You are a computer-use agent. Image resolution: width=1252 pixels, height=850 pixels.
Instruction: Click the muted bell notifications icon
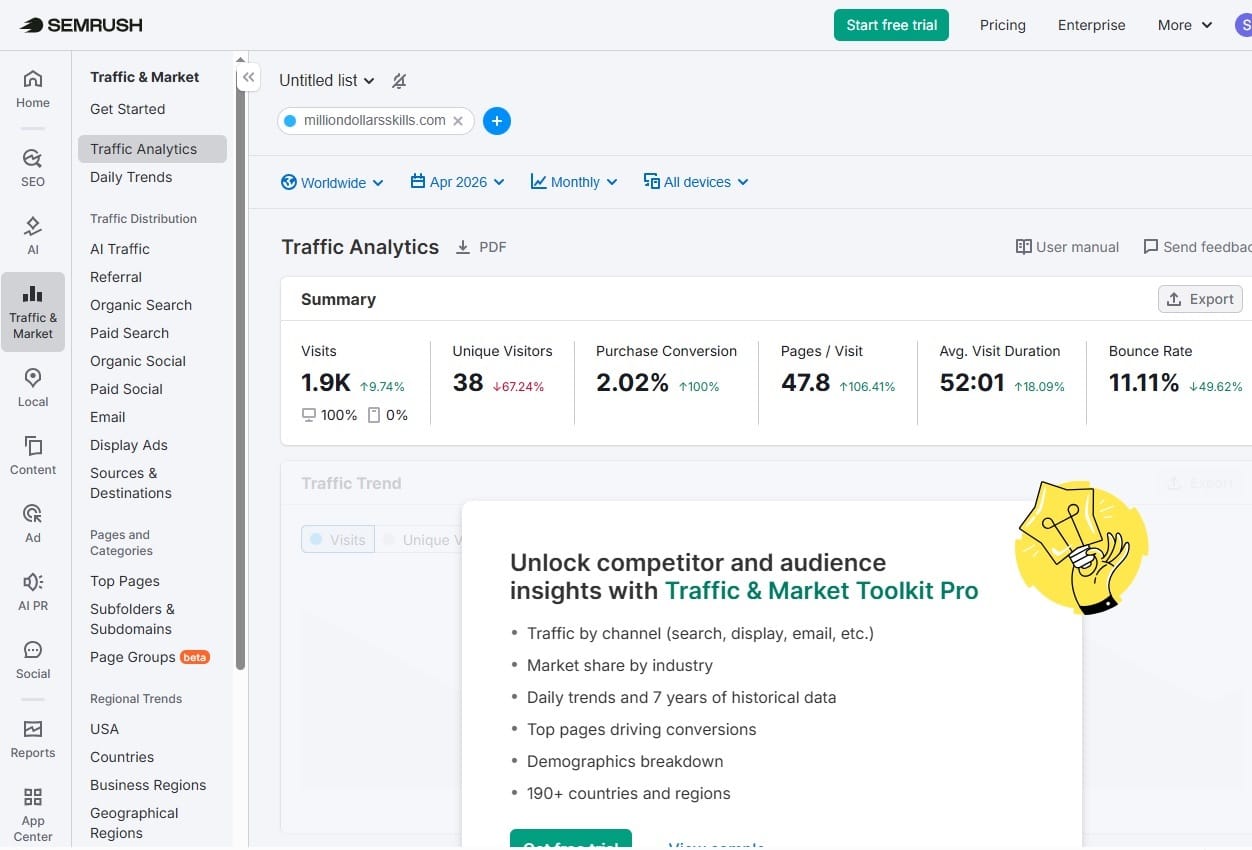coord(399,81)
